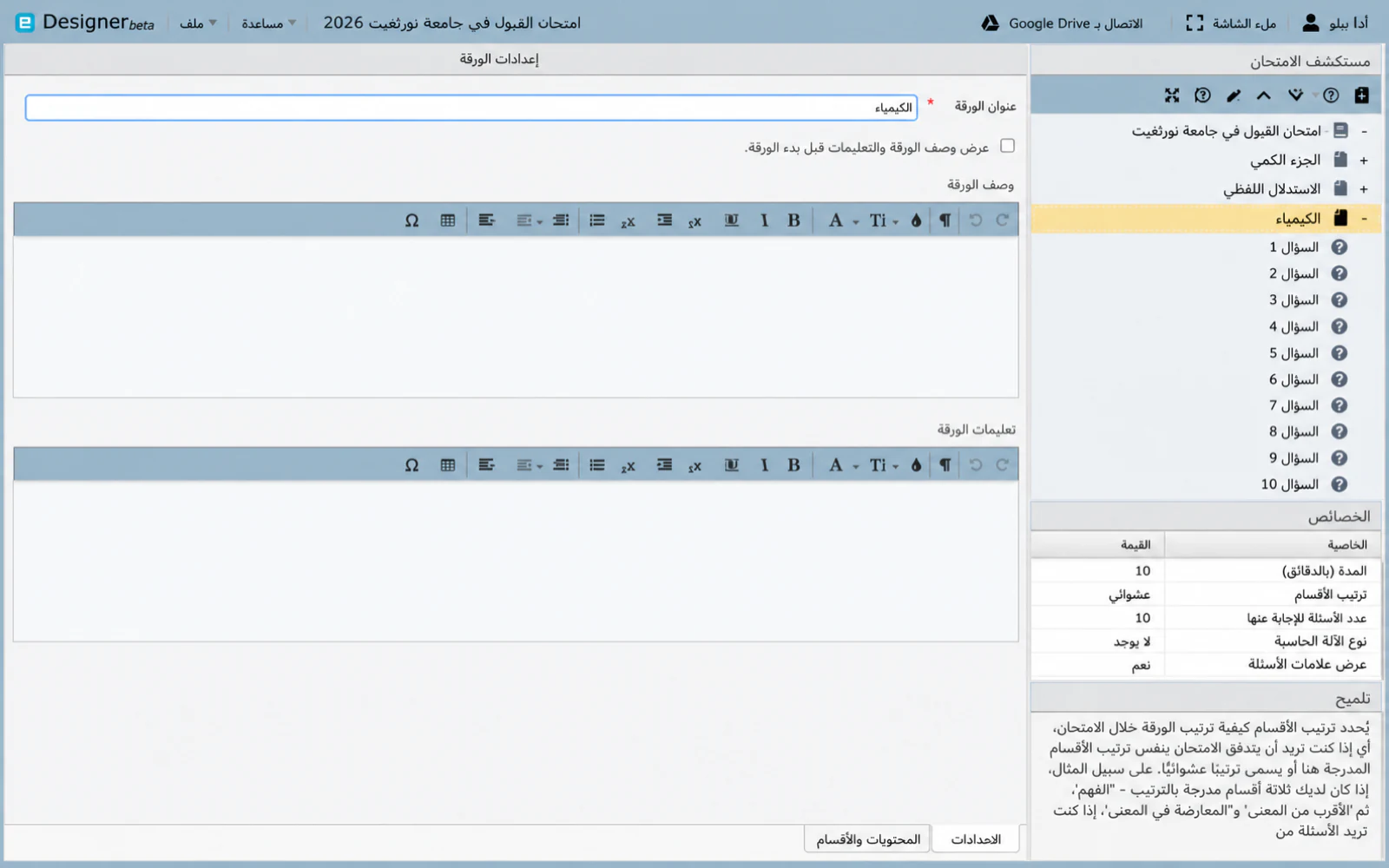Click ملء الشاشة full screen button

pos(1231,23)
